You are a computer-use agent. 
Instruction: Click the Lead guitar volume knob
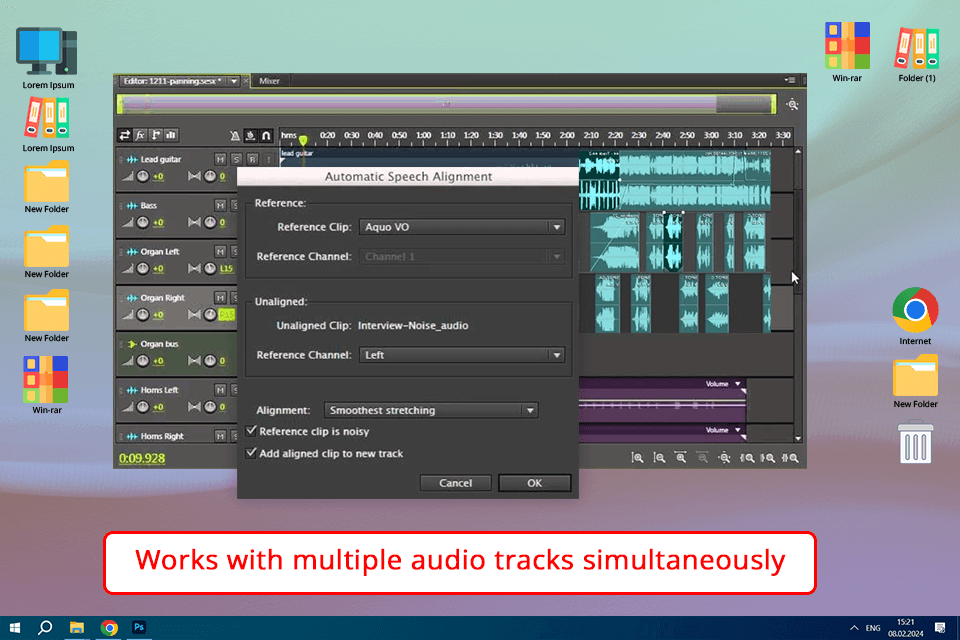[x=143, y=176]
